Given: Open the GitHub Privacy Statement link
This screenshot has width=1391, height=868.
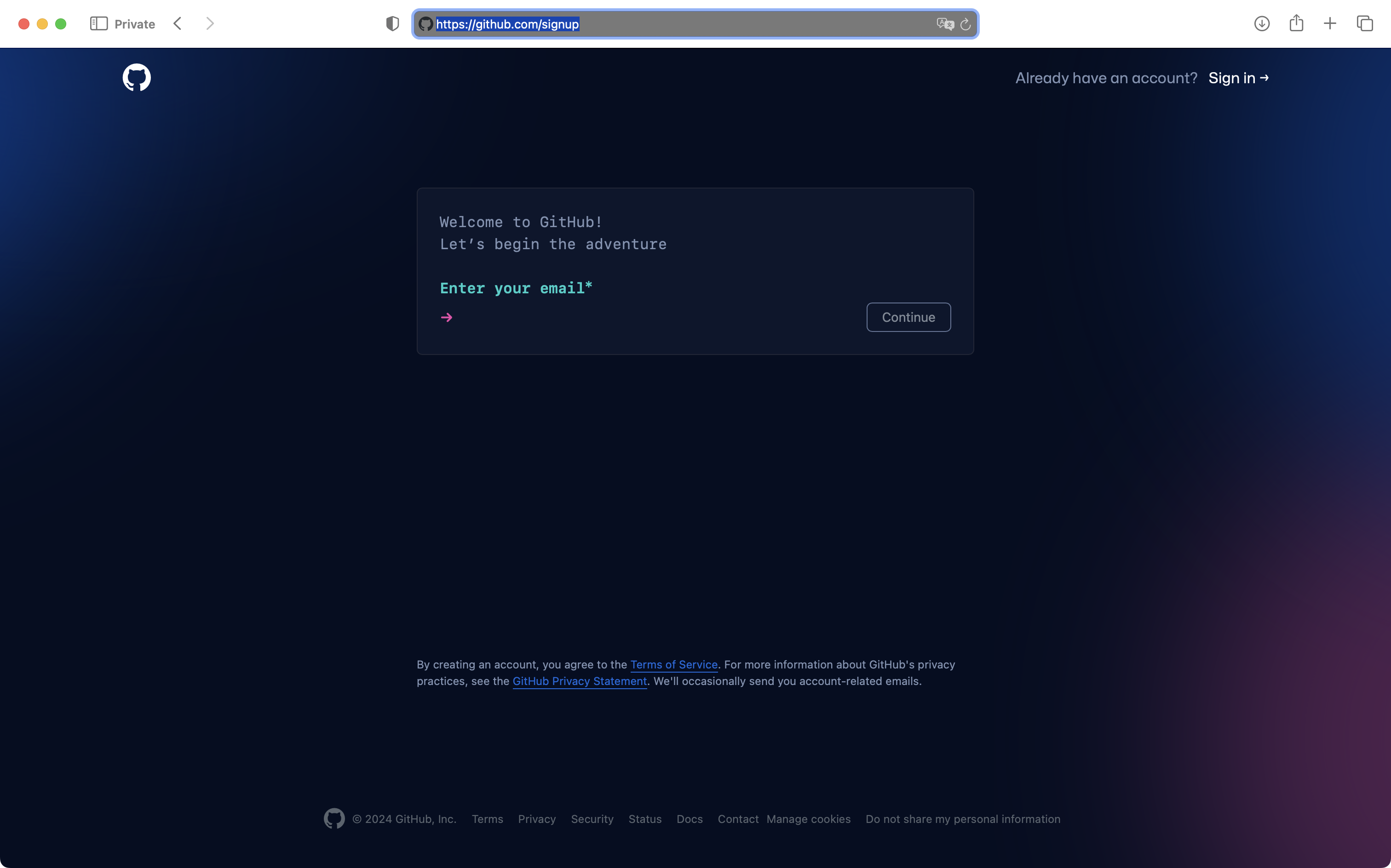Looking at the screenshot, I should coord(580,681).
